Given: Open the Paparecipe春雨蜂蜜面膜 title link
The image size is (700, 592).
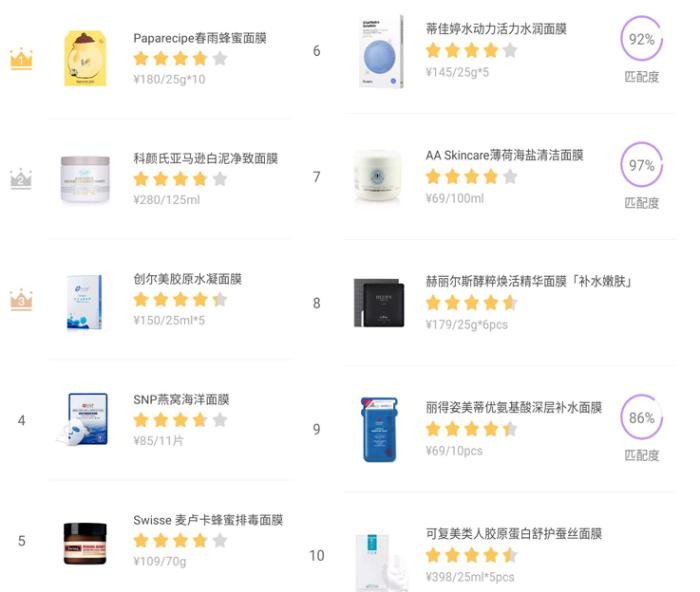Looking at the screenshot, I should click(x=200, y=38).
